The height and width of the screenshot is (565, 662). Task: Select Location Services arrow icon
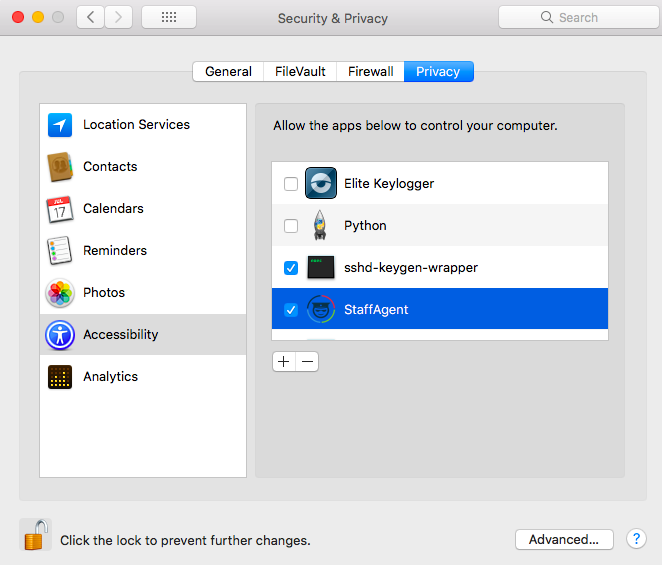click(x=60, y=125)
